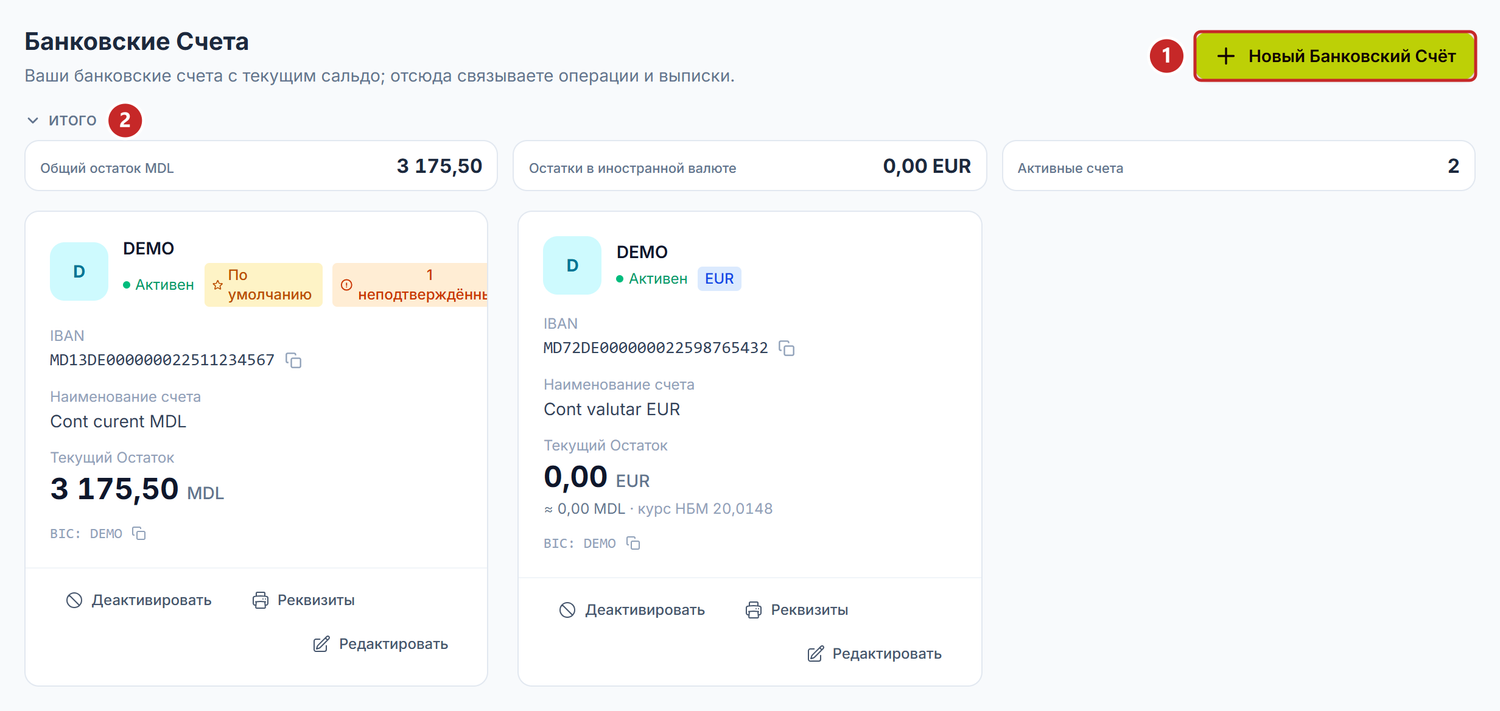Click the Активен status on the MDL card

(158, 285)
